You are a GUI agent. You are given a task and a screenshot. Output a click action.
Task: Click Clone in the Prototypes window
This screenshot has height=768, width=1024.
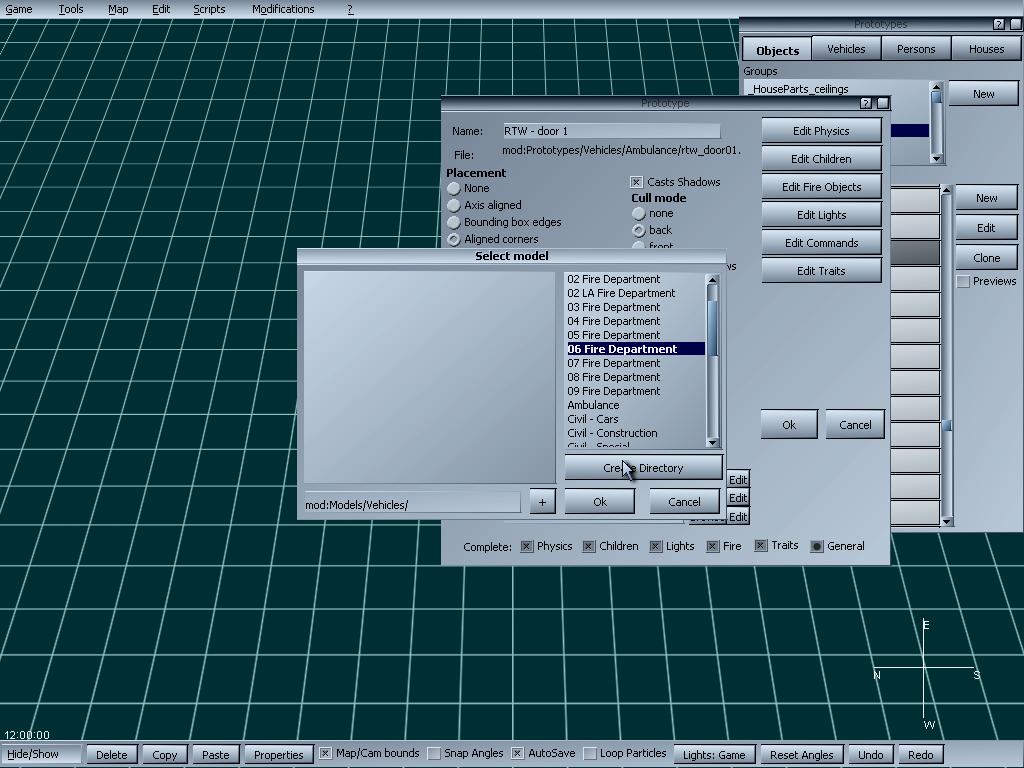[x=986, y=258]
